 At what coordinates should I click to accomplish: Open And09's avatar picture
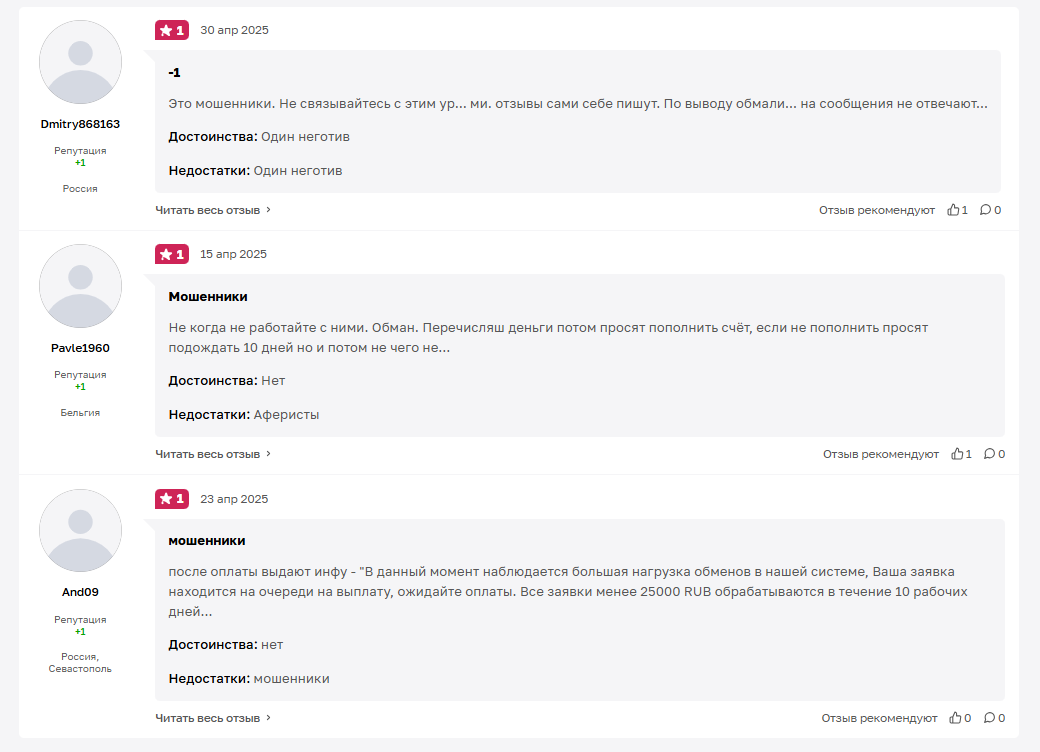[80, 531]
